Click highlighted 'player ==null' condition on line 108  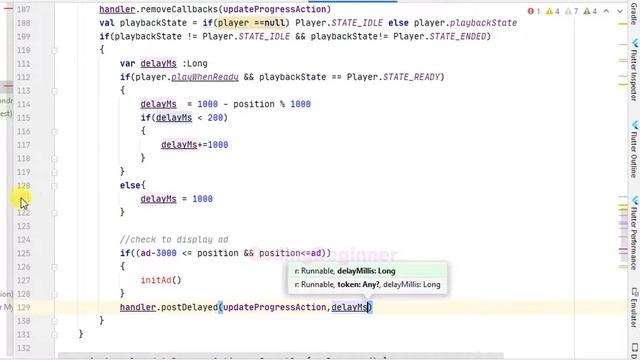coord(251,23)
